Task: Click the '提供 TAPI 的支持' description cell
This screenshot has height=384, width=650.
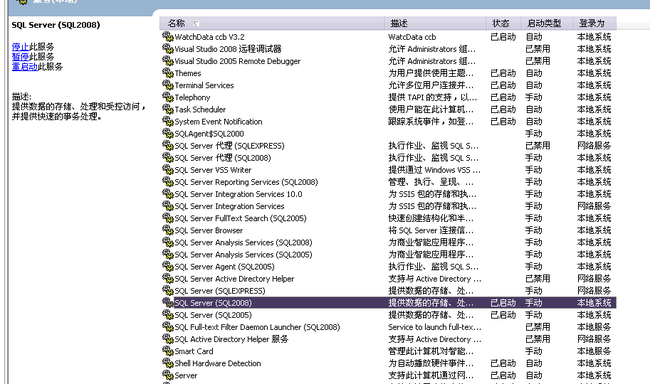Action: [x=432, y=97]
